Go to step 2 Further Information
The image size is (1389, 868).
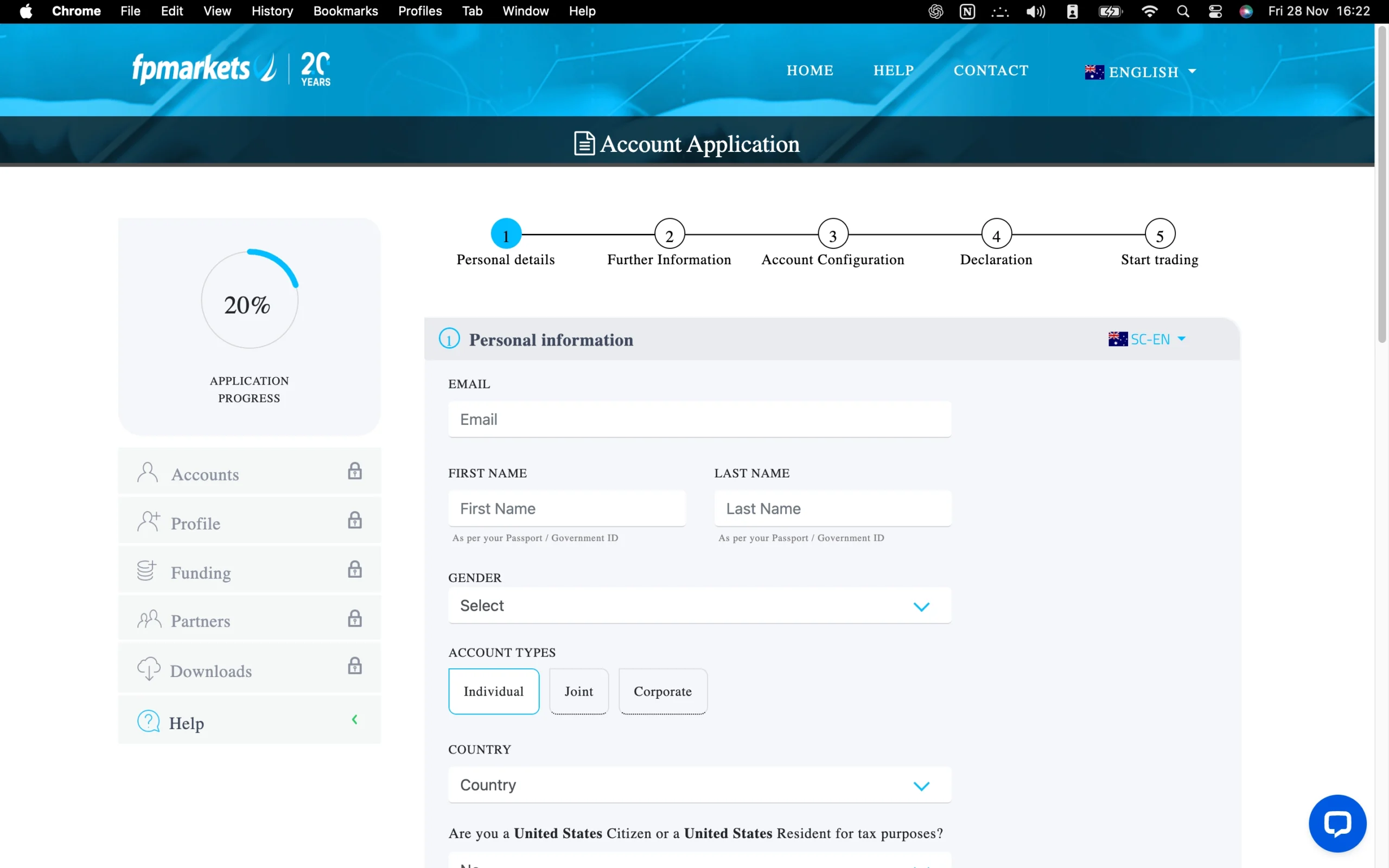[x=669, y=235]
